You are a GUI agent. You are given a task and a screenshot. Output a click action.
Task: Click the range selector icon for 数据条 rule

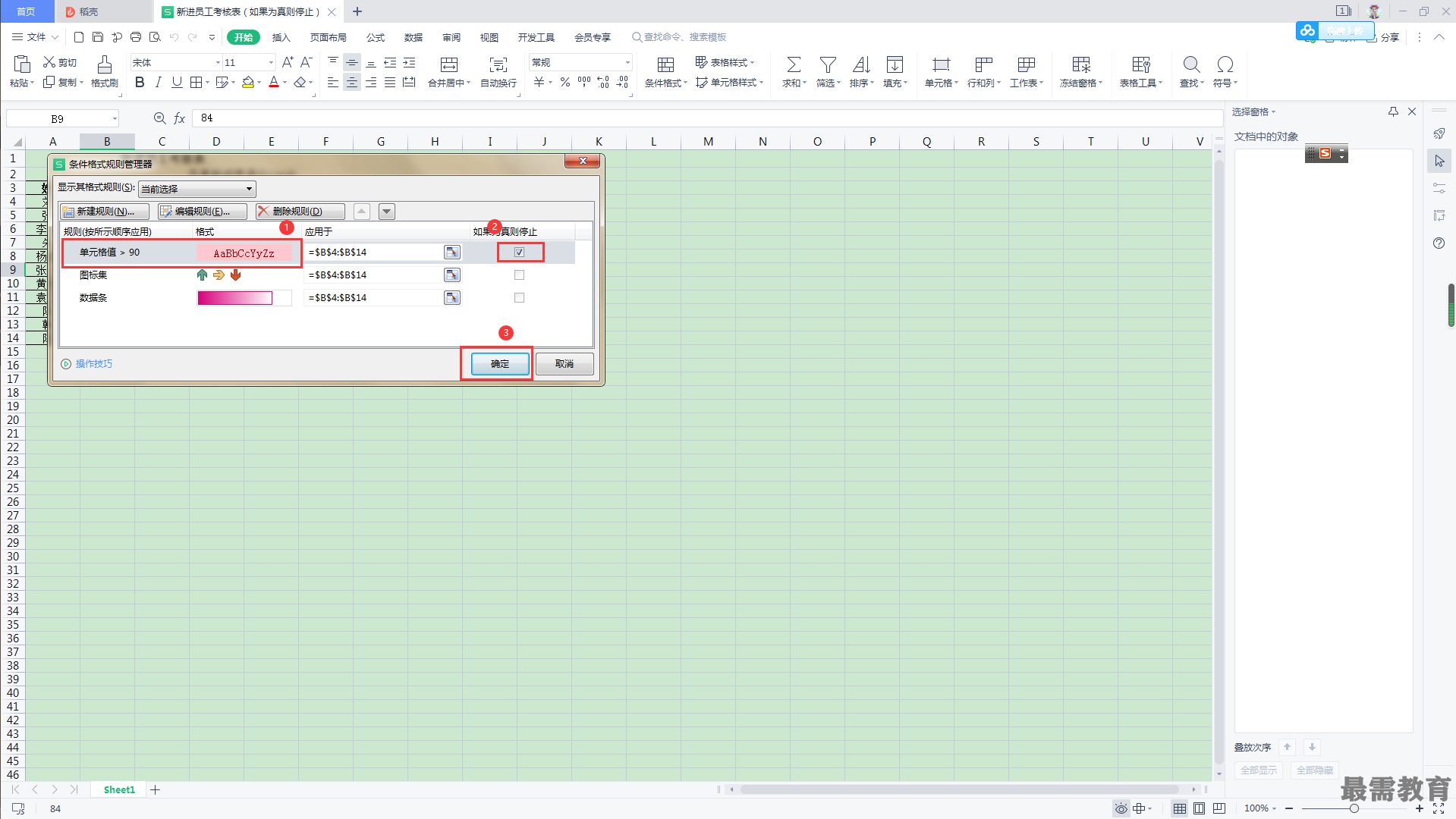452,298
